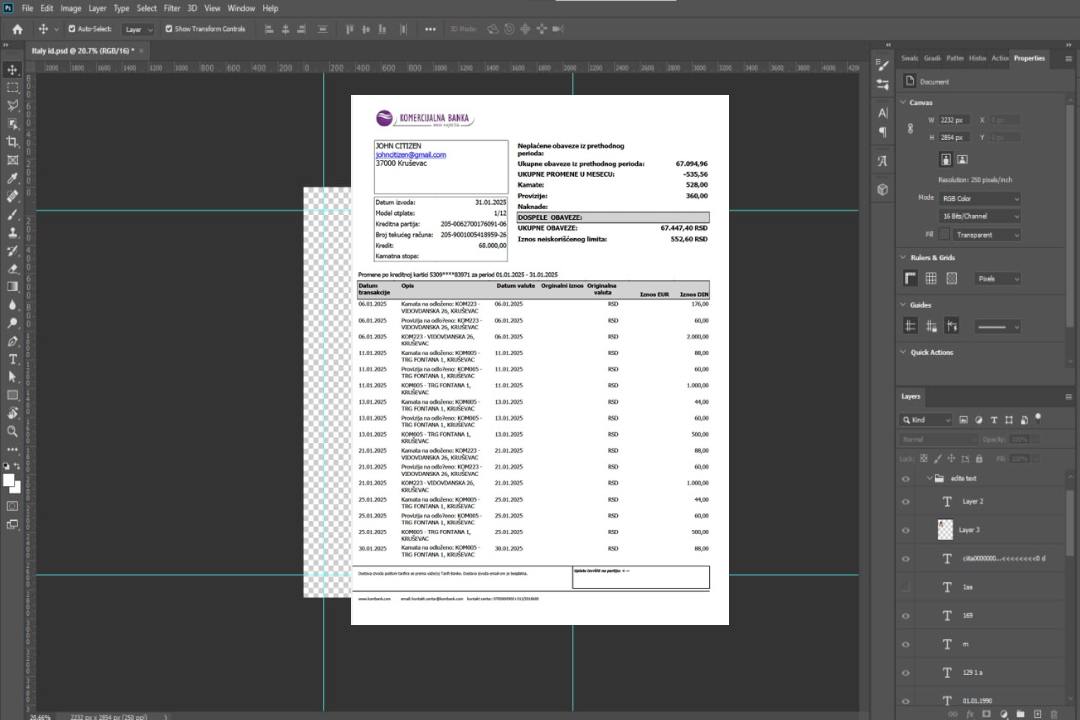Select the Zoom tool
The height and width of the screenshot is (720, 1080).
tap(12, 431)
